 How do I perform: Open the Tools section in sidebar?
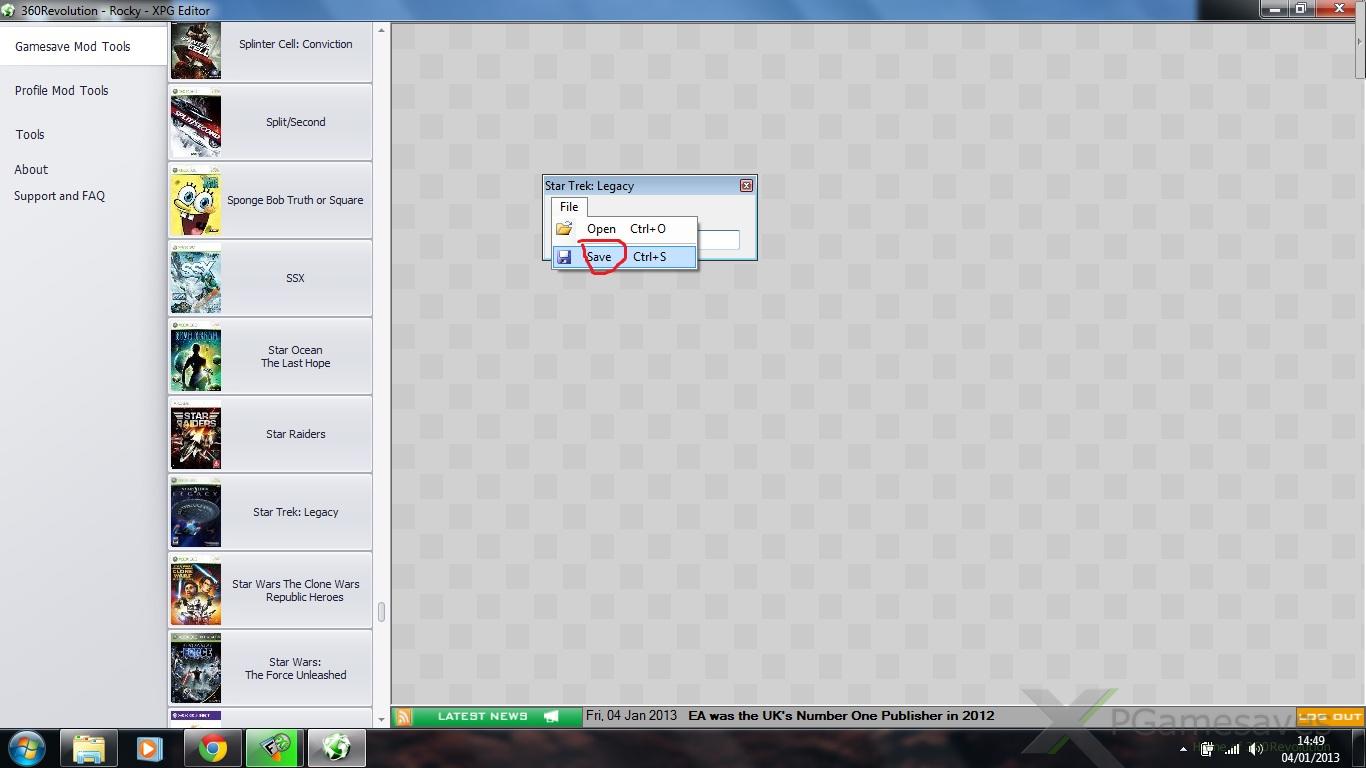(30, 134)
